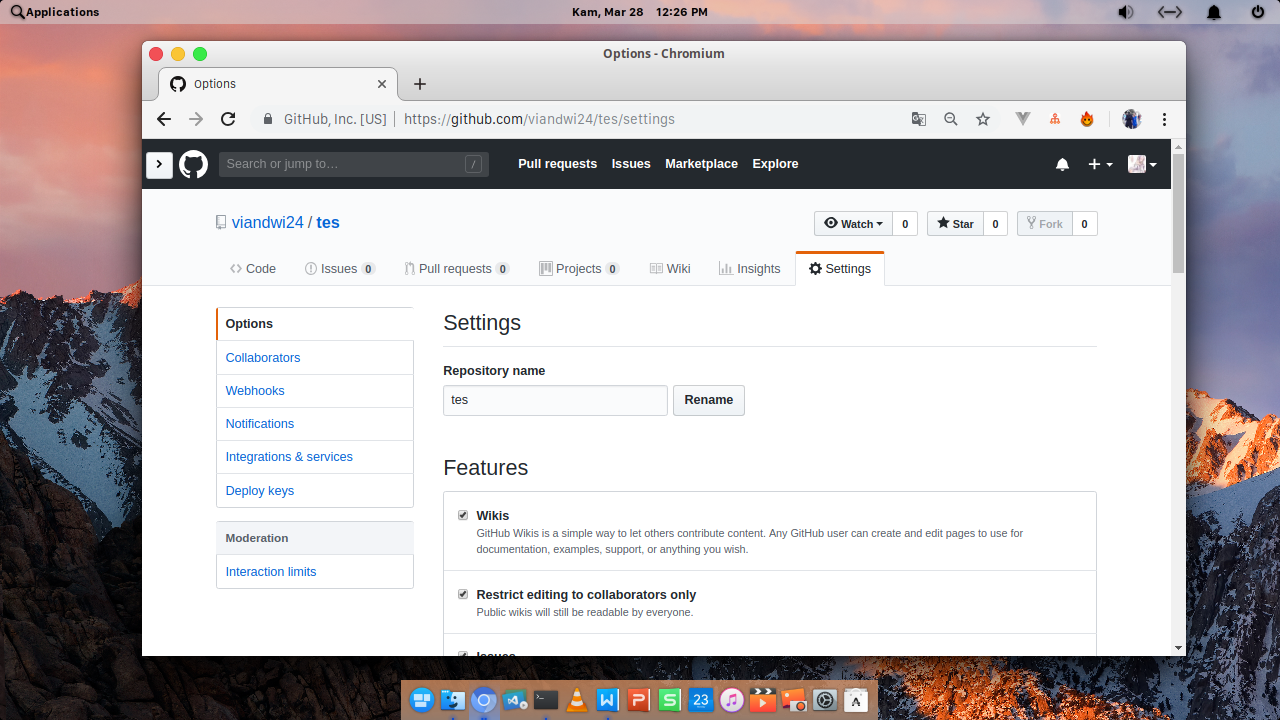
Task: Open Explore in GitHub header
Action: point(775,164)
